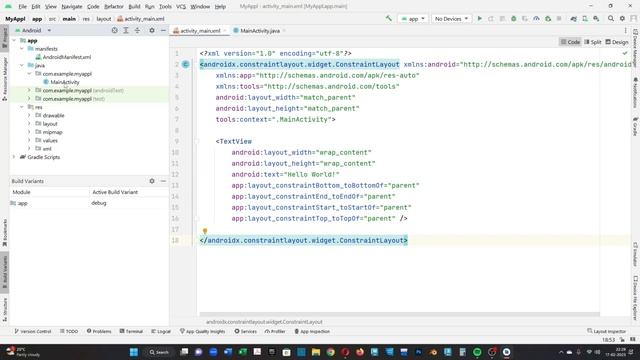Expand the layout folder
This screenshot has height=360, width=640.
(29, 124)
